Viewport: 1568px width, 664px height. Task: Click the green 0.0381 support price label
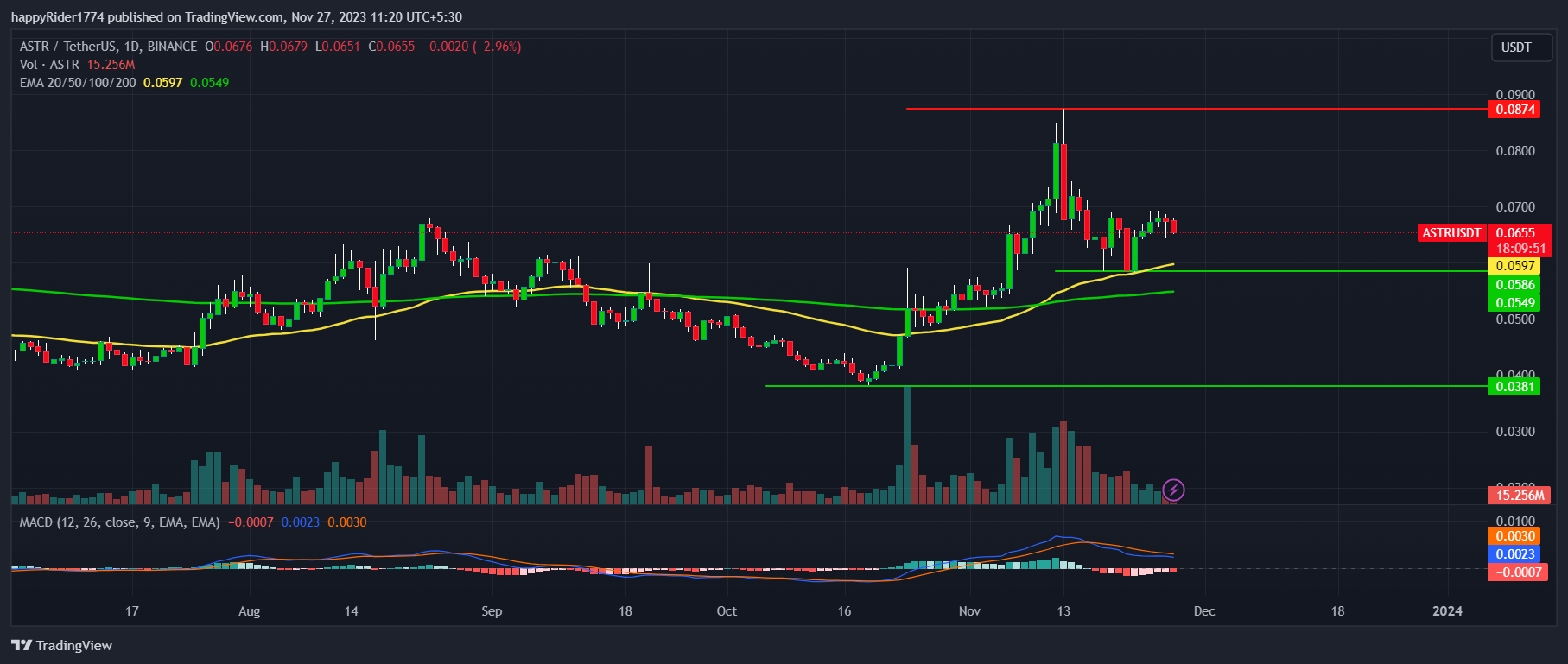(1515, 386)
